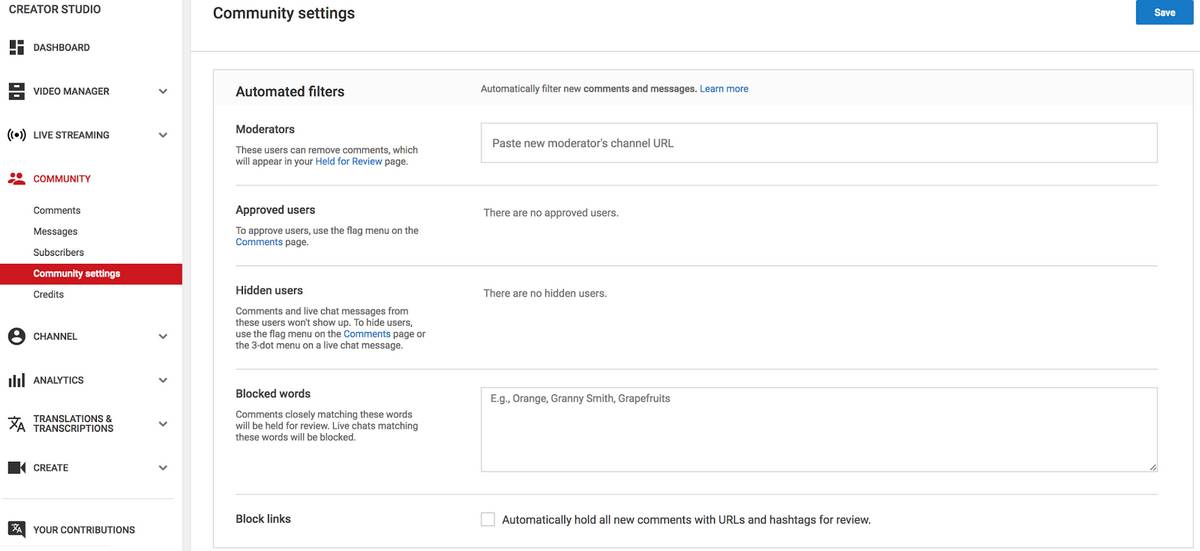1200x551 pixels.
Task: Expand the Analytics section chevron
Action: (x=163, y=380)
